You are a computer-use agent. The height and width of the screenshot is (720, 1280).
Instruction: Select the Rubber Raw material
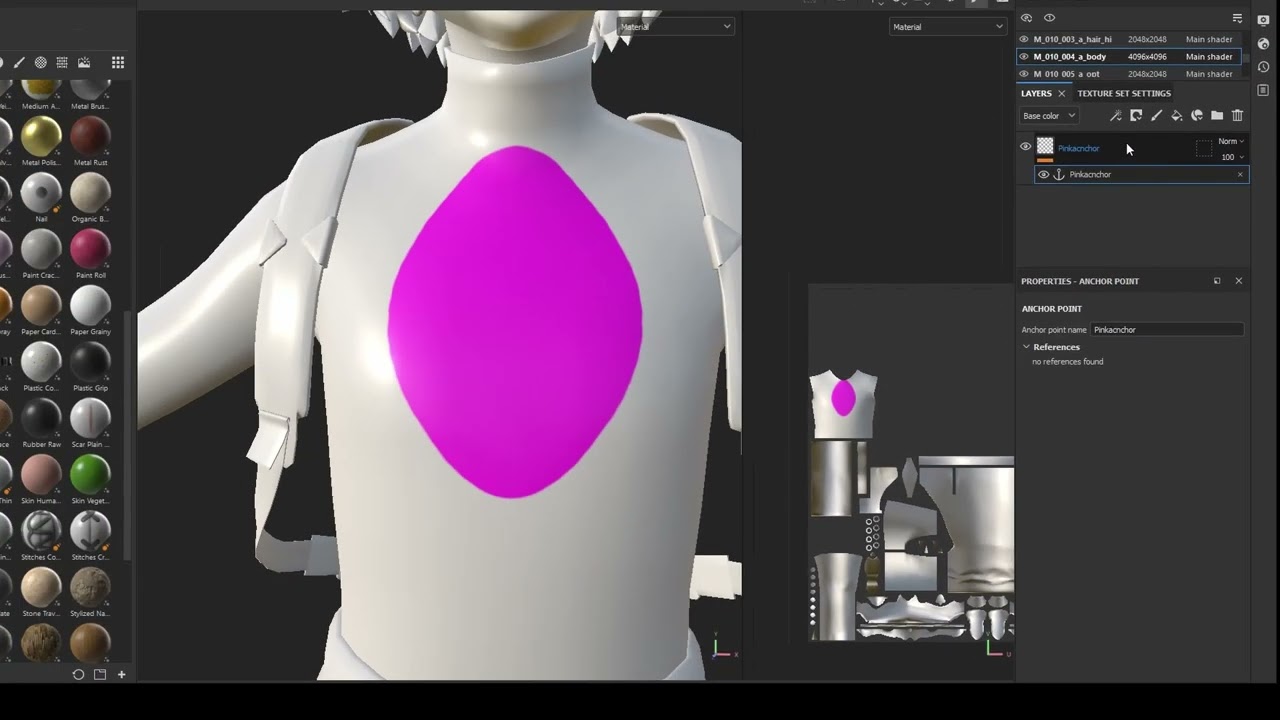pos(41,418)
